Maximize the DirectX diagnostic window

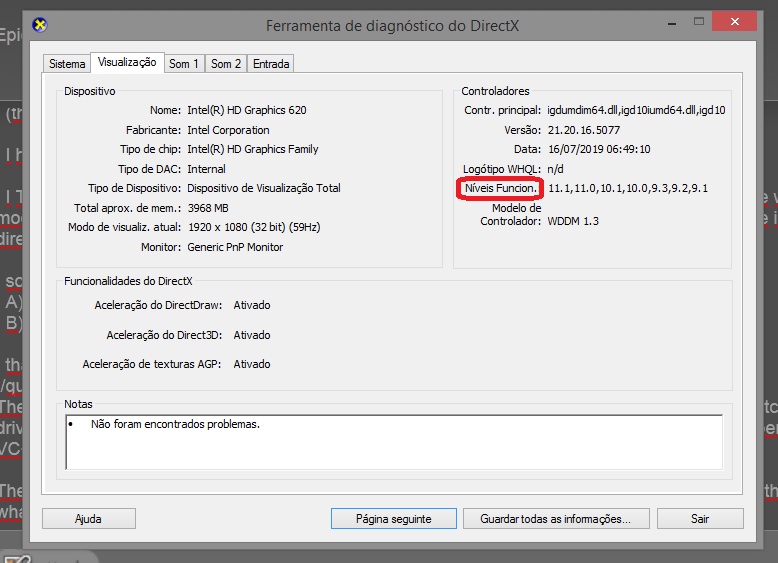coord(699,21)
